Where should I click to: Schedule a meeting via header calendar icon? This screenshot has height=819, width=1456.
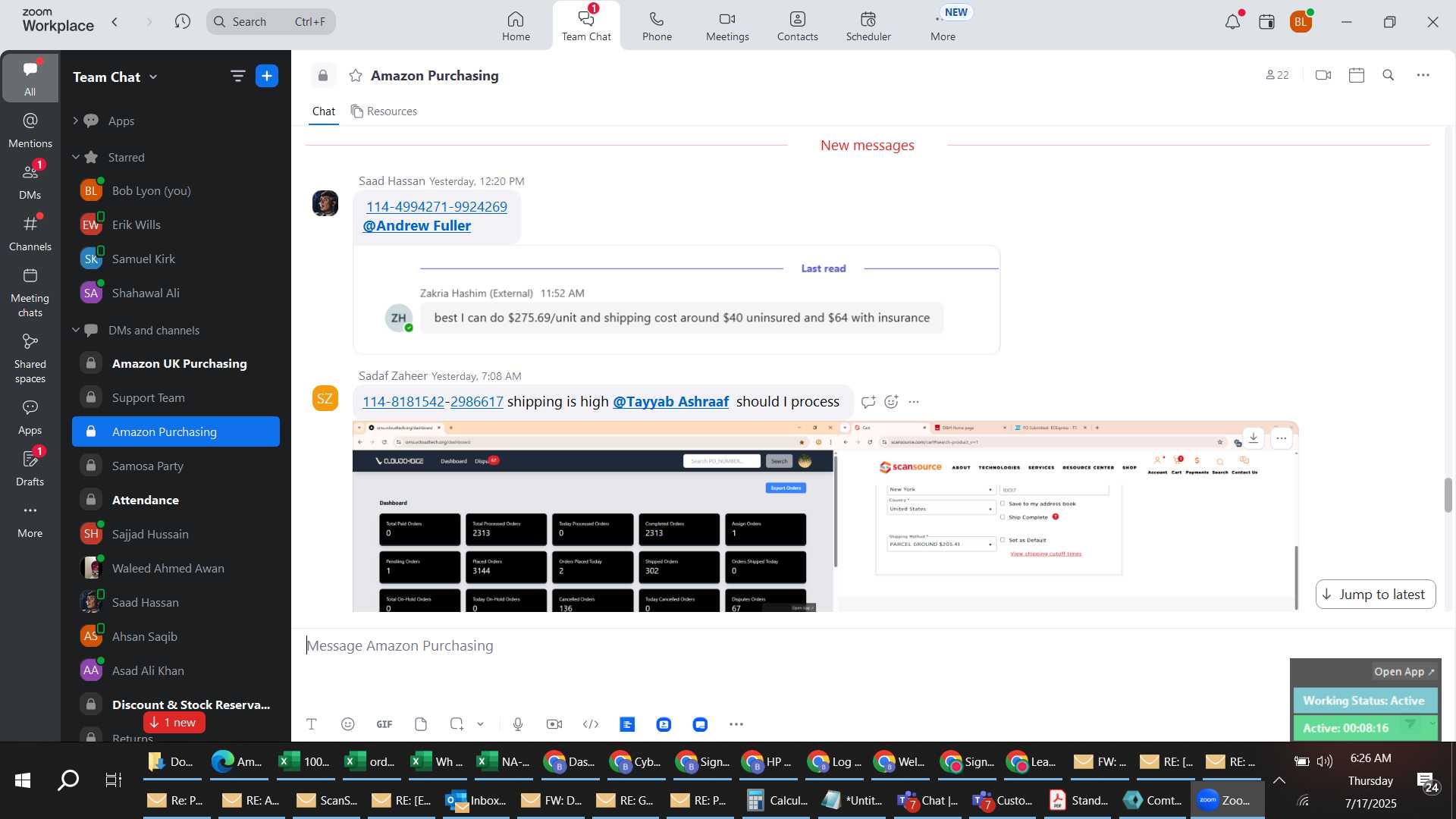click(1357, 75)
